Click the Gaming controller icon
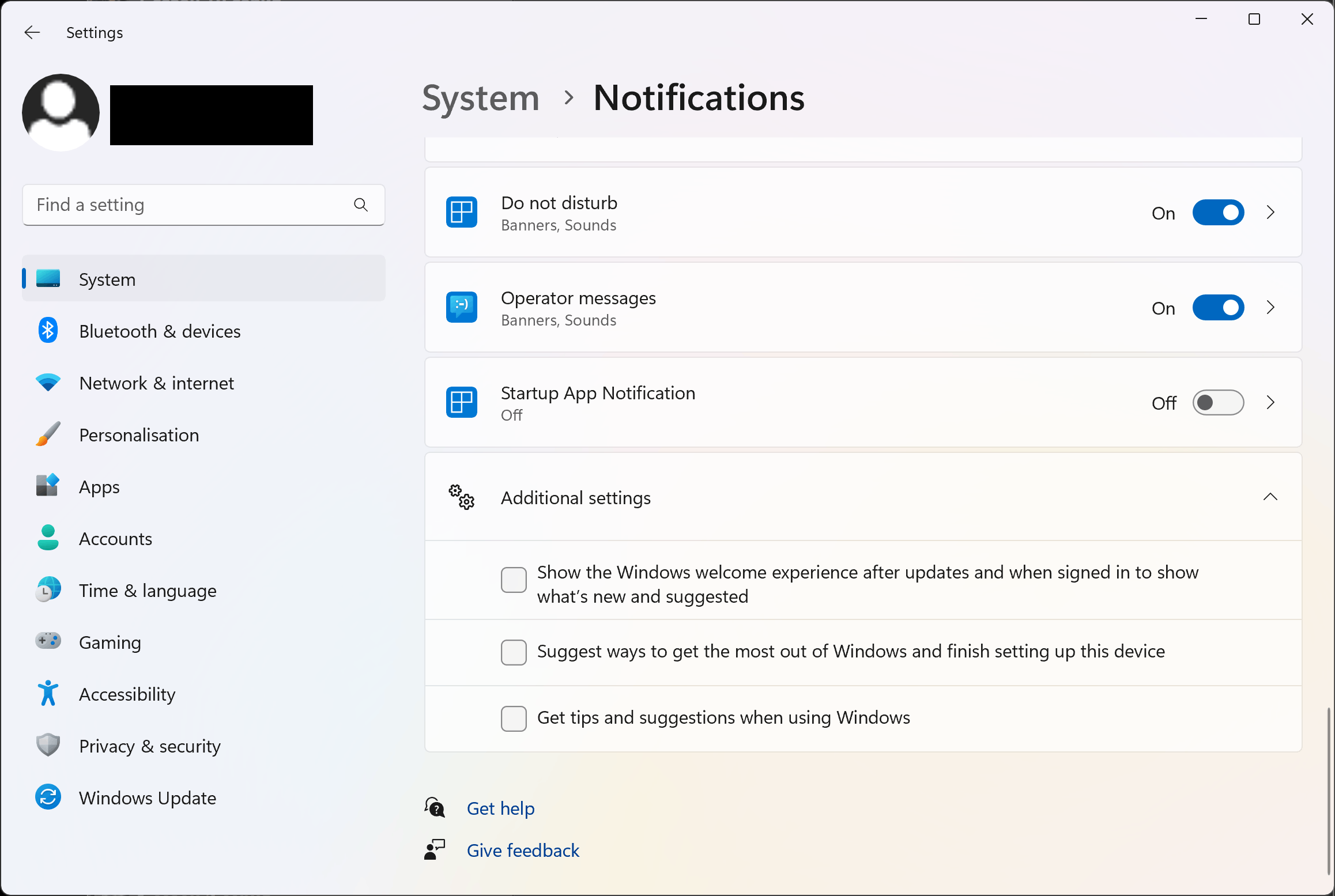The width and height of the screenshot is (1335, 896). [x=48, y=641]
